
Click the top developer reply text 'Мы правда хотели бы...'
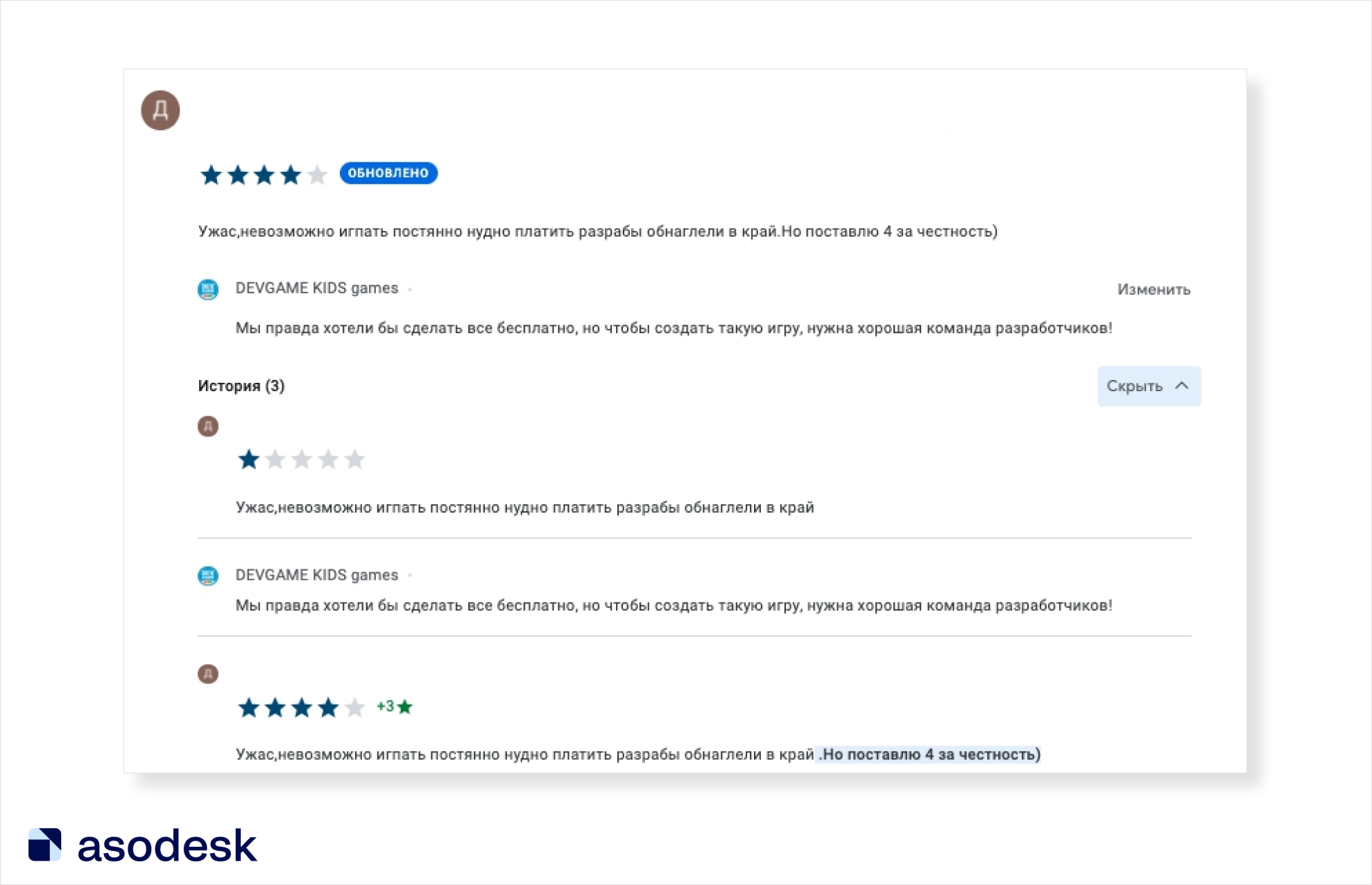(674, 328)
